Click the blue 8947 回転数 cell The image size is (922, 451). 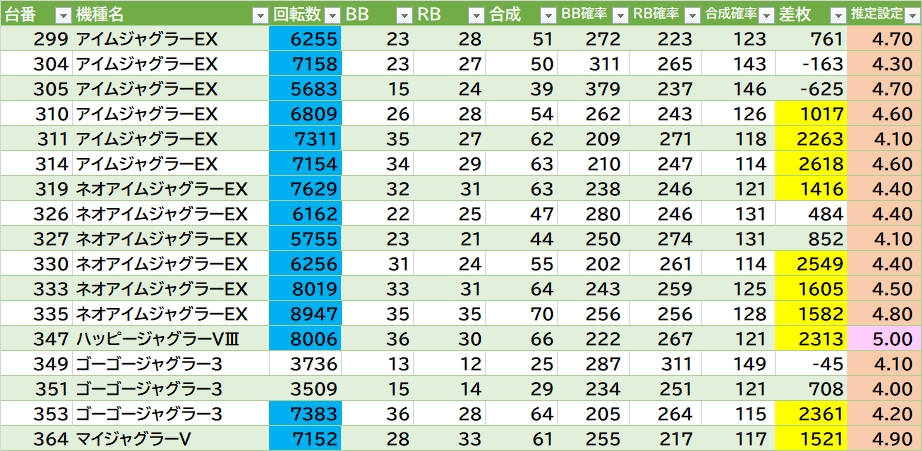tap(305, 314)
